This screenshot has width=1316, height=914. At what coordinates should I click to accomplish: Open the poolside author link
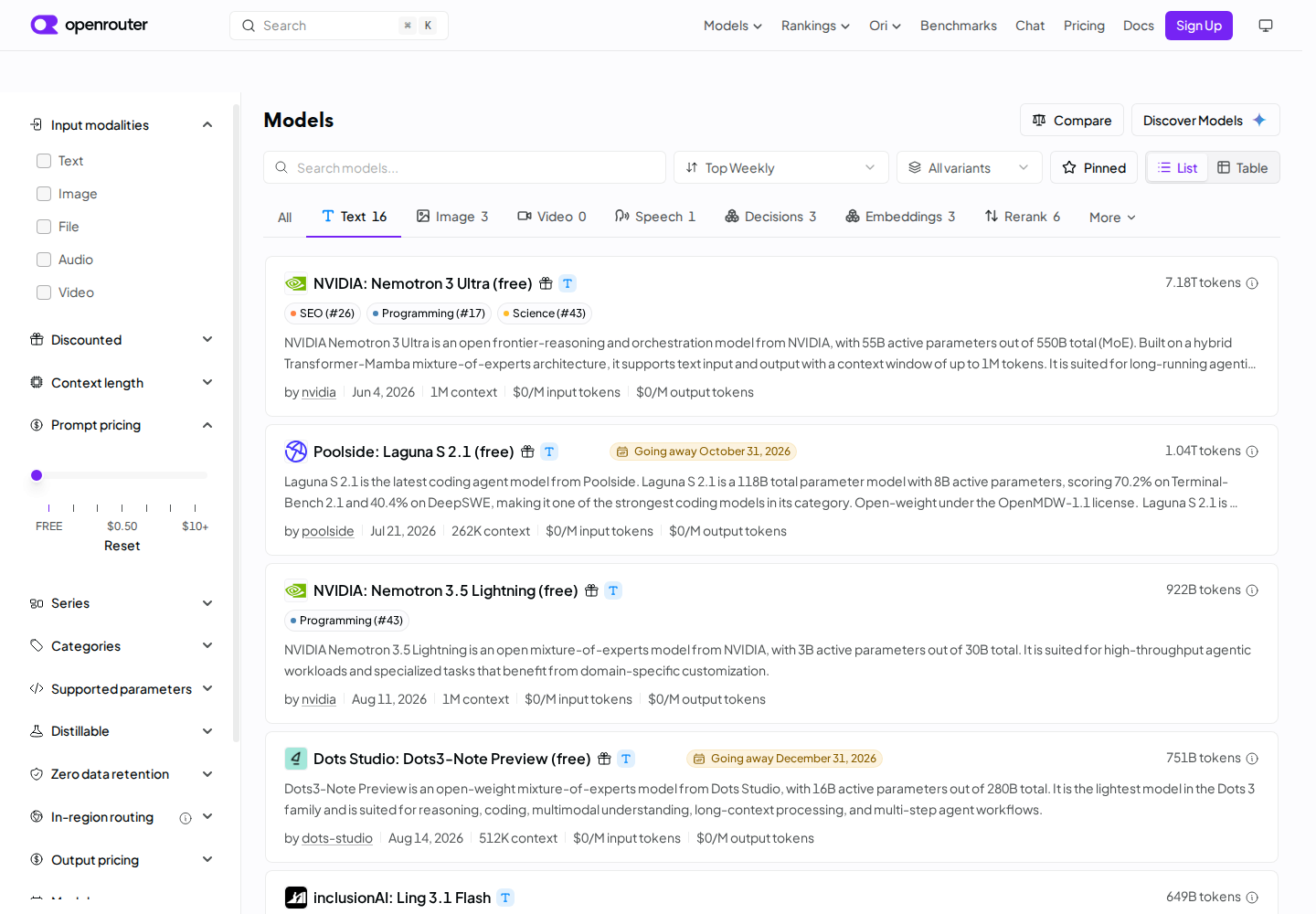328,531
